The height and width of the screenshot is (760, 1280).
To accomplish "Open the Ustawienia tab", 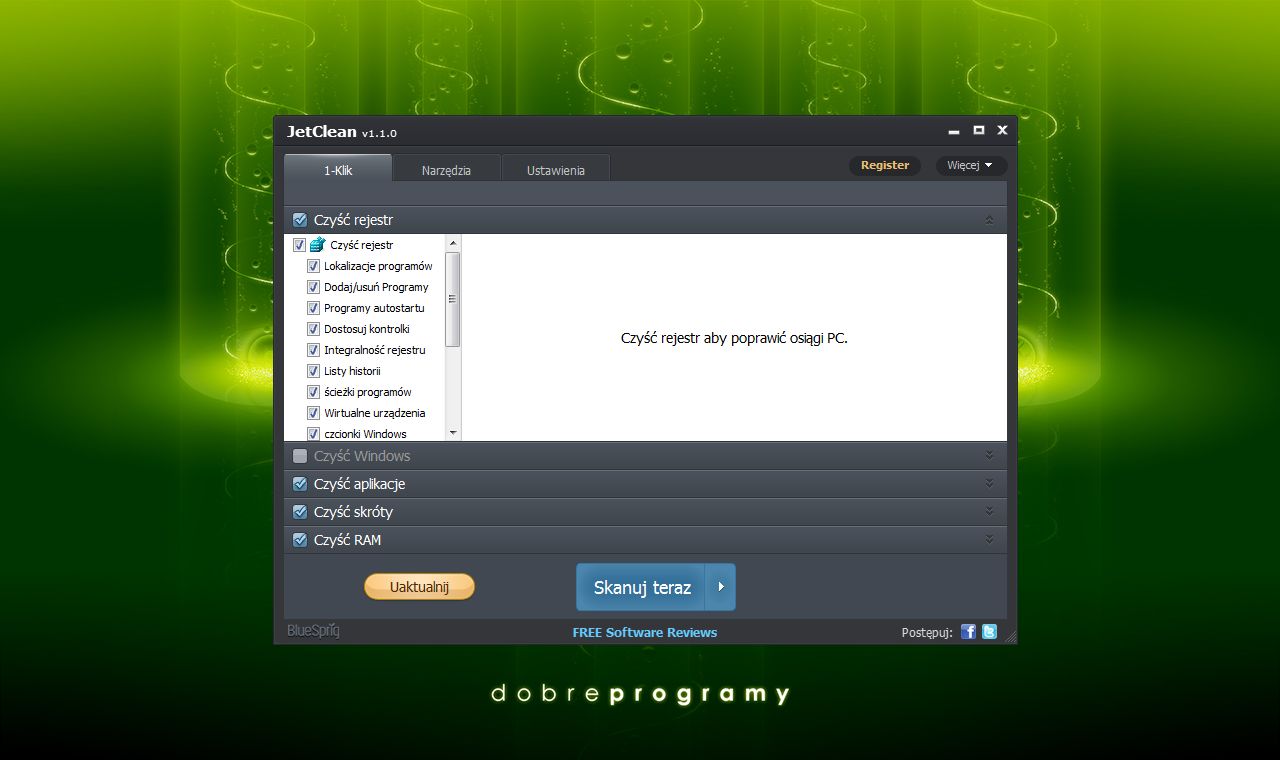I will point(556,170).
